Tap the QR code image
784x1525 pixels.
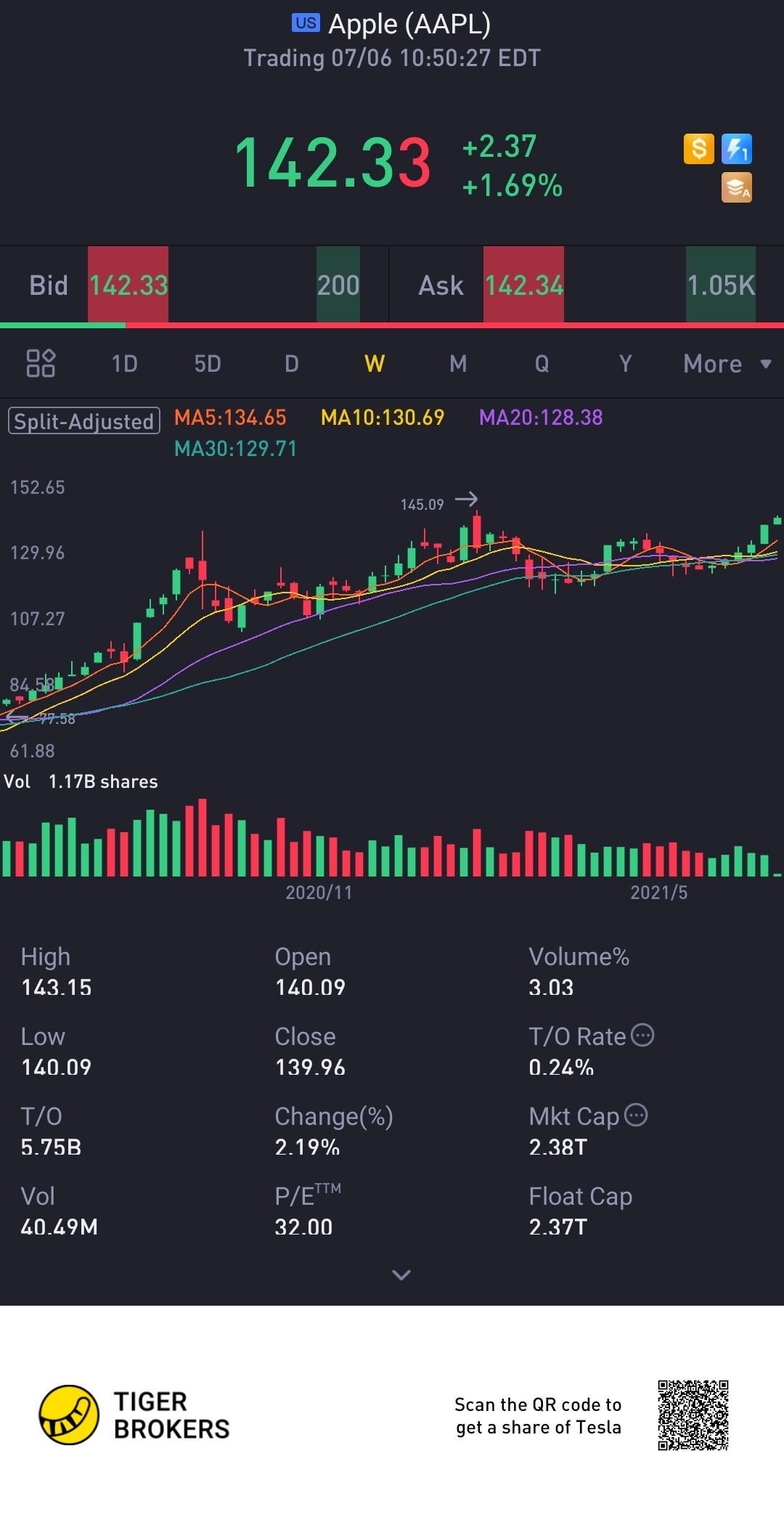tap(693, 1415)
